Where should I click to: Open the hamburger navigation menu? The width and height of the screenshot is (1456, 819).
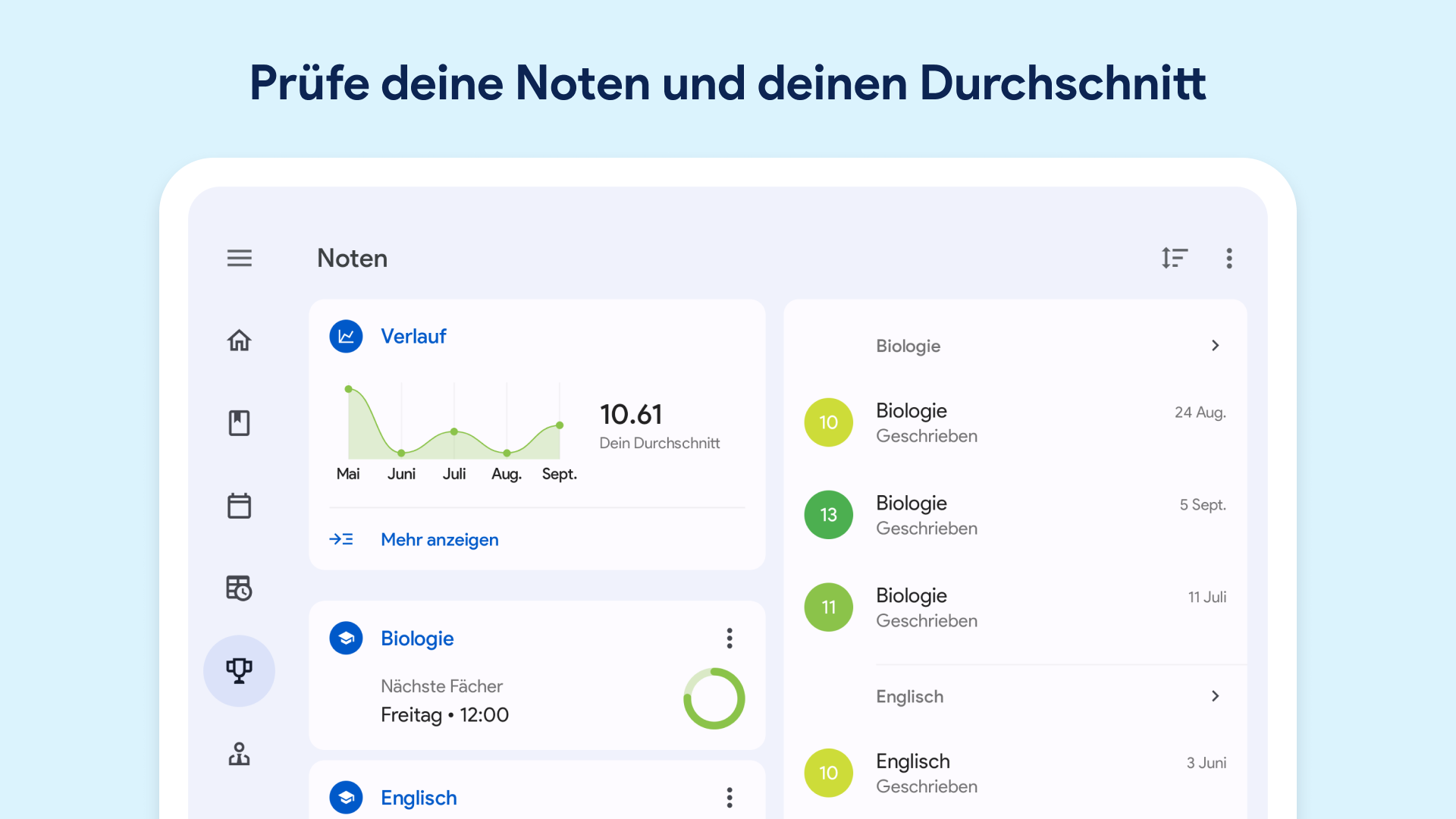click(239, 259)
